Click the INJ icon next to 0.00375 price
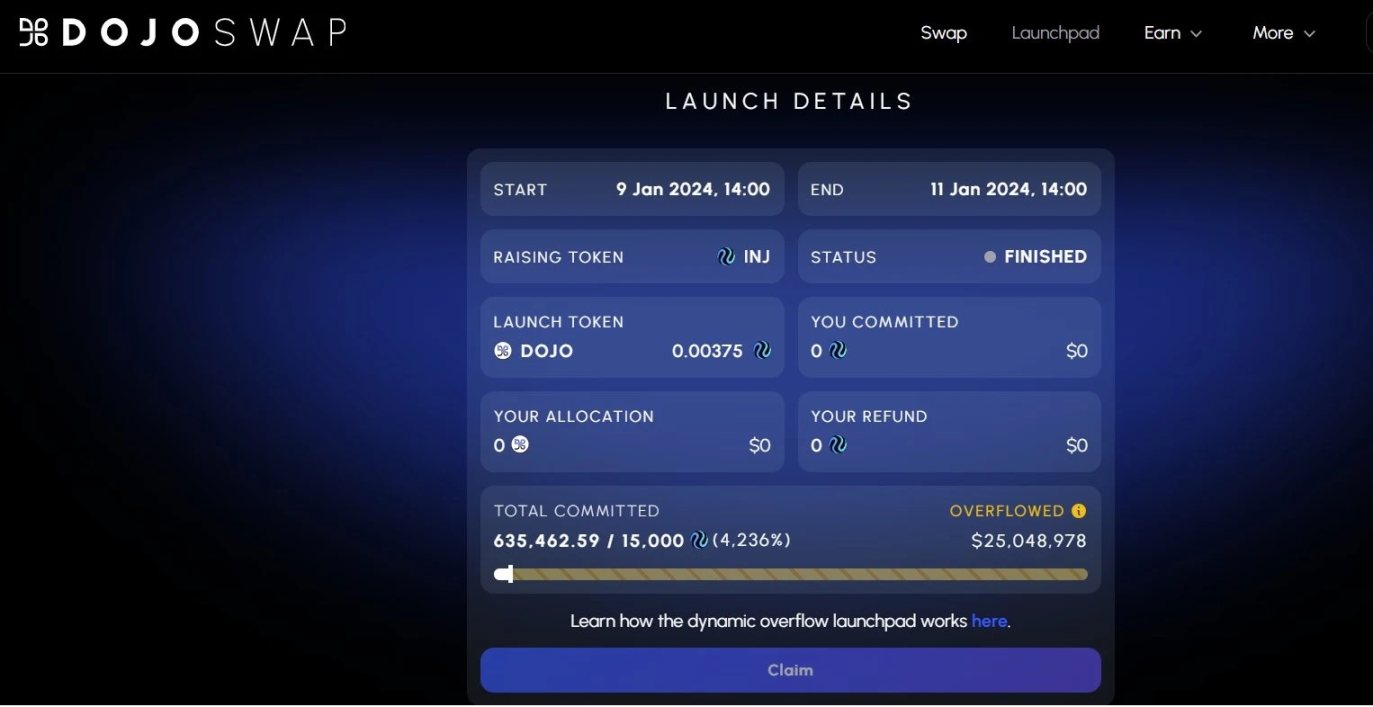Screen dimensions: 1373x707 [762, 351]
